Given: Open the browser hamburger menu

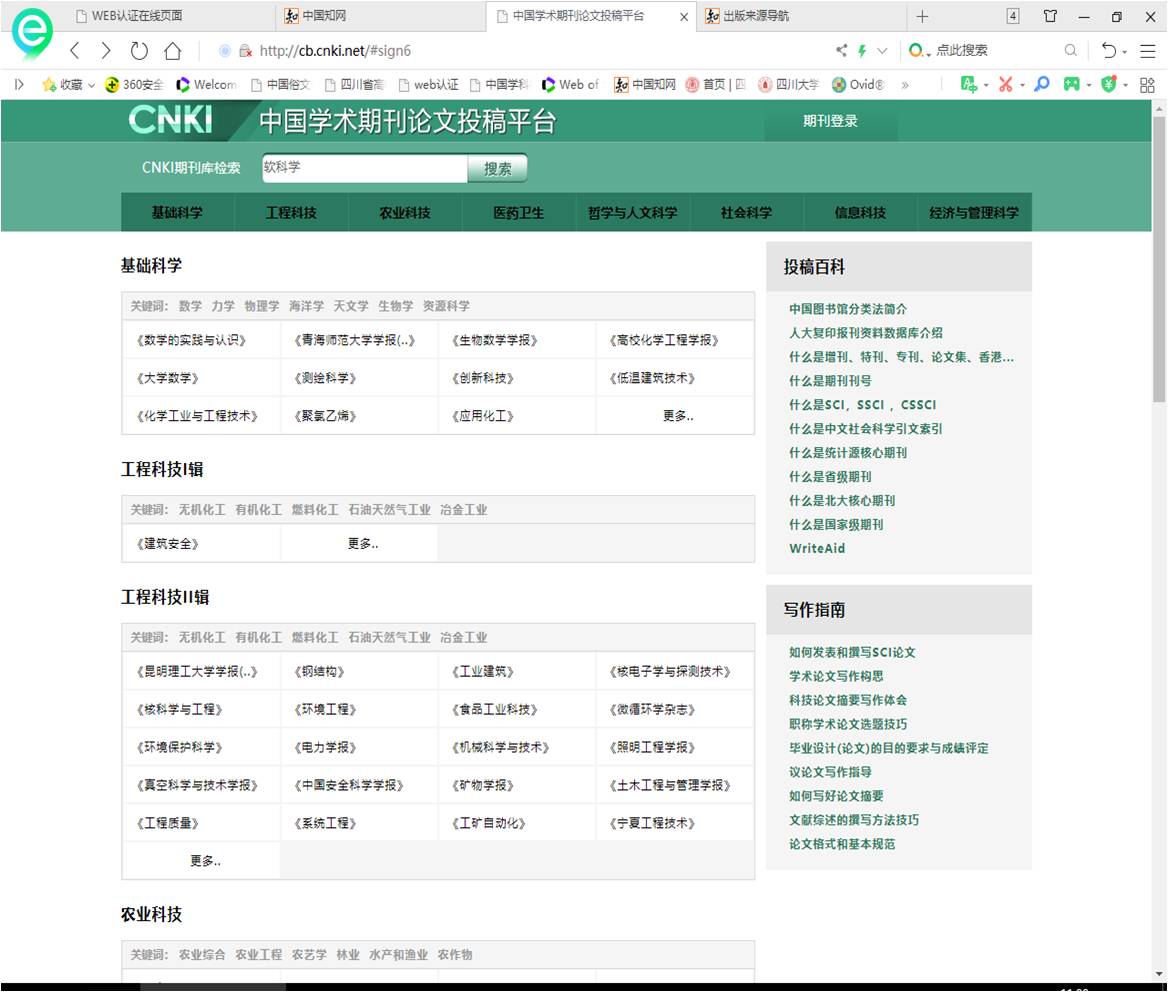Looking at the screenshot, I should click(1148, 51).
